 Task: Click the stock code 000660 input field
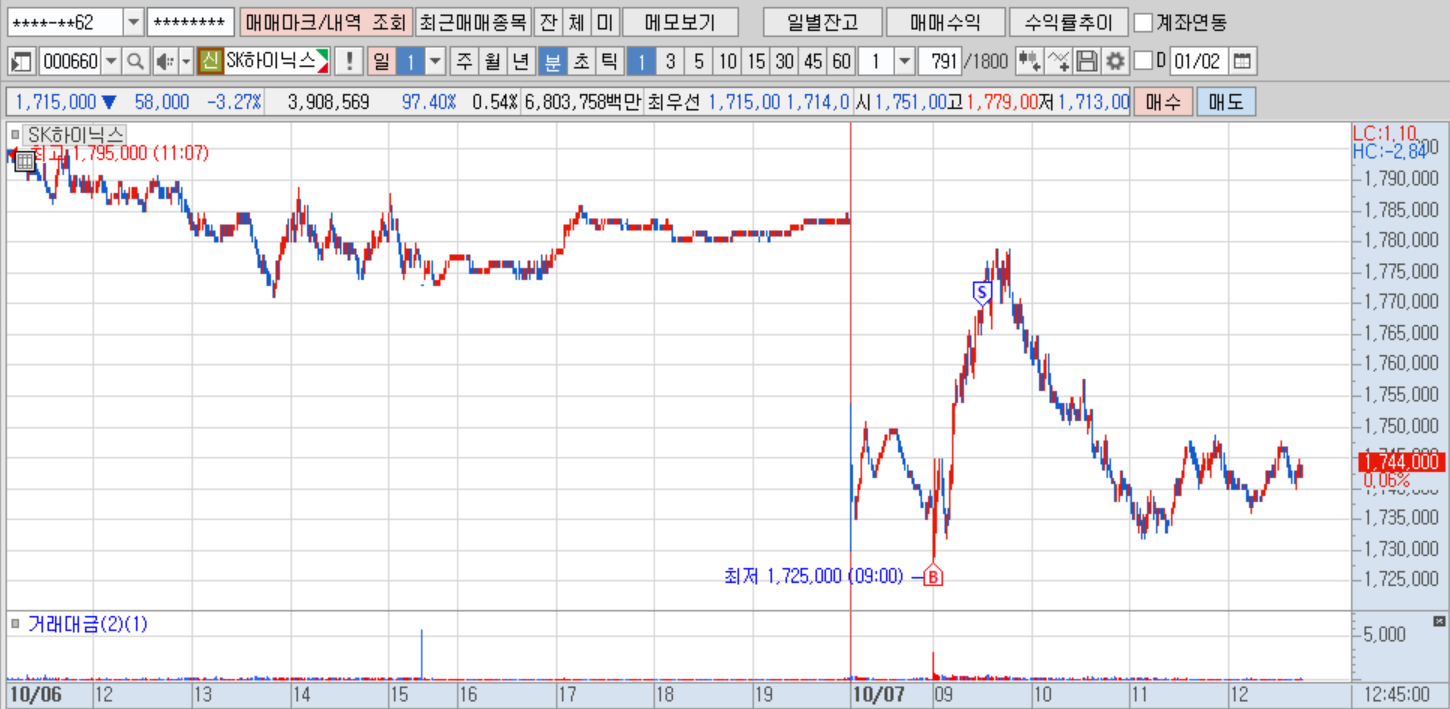coord(69,61)
